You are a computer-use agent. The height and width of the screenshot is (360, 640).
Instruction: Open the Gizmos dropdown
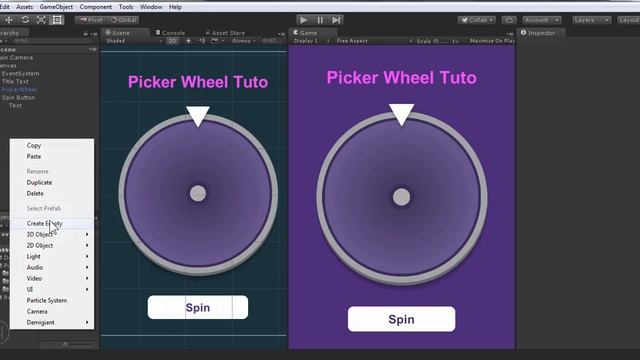coord(244,41)
